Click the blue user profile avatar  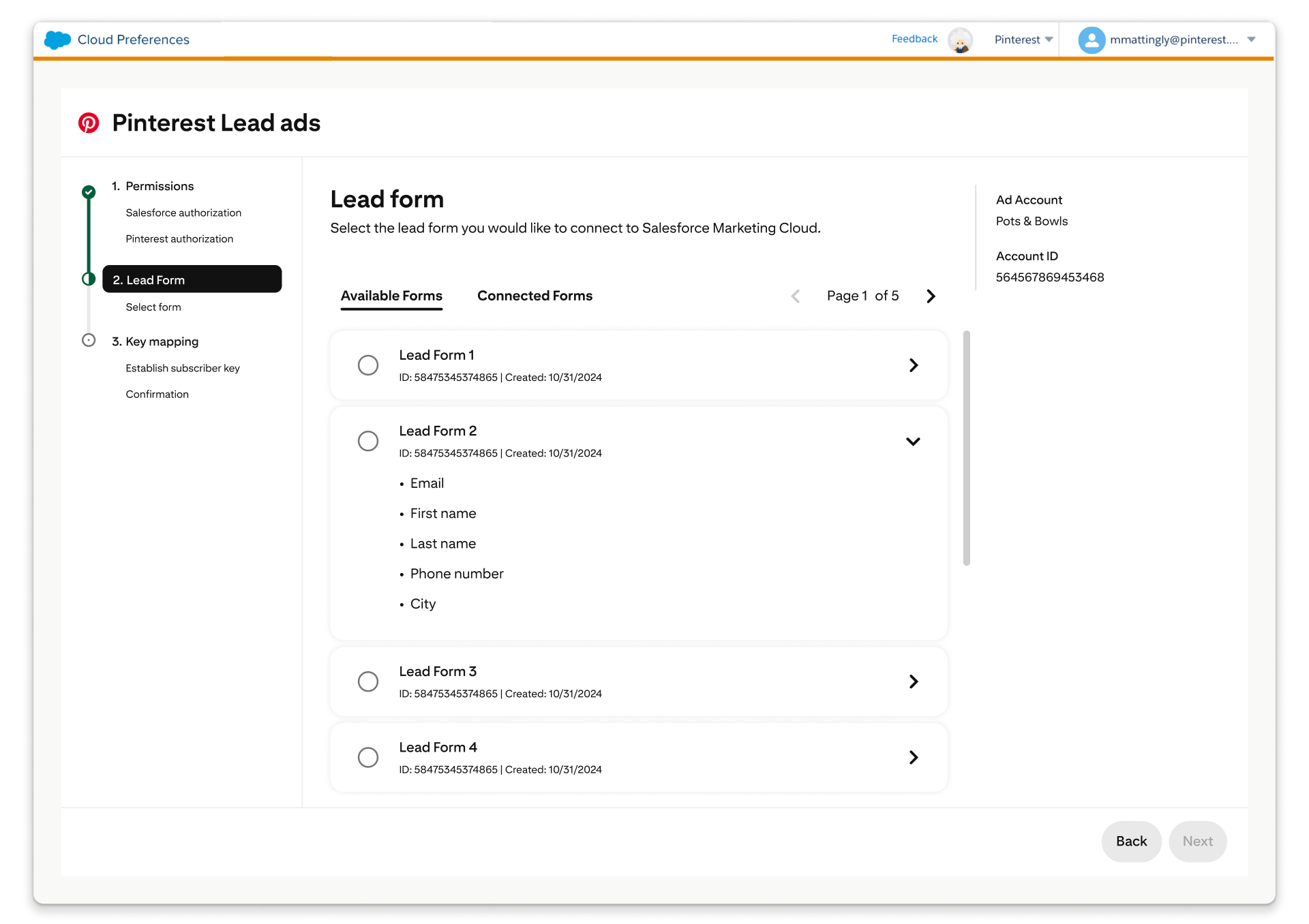[1091, 40]
